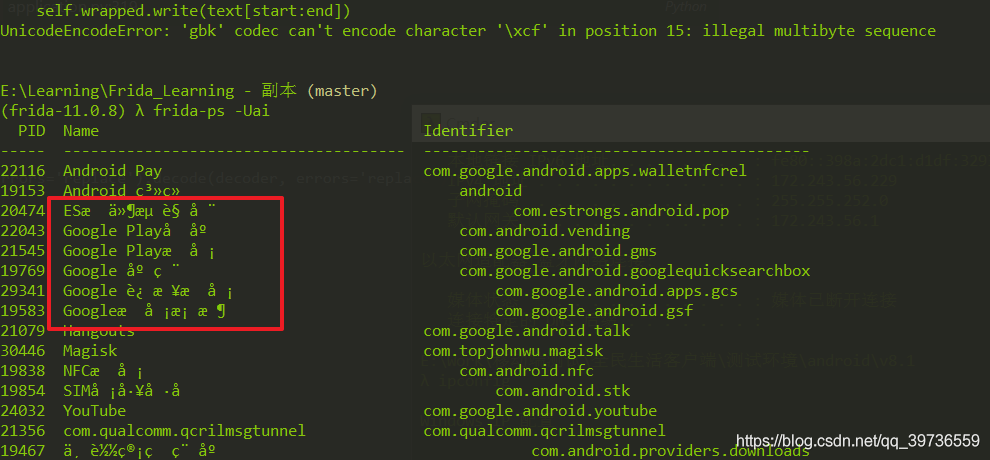Click the Name column header
This screenshot has height=460, width=990.
click(81, 131)
